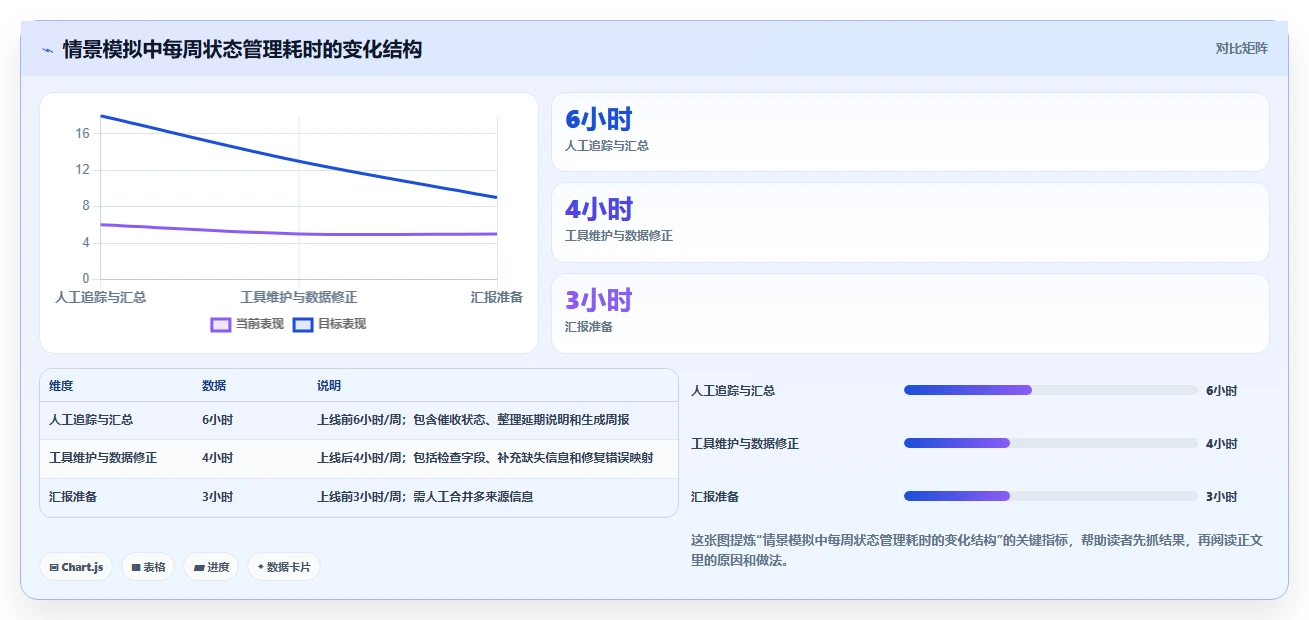Click the 6小时 cell in the table

[x=217, y=420]
